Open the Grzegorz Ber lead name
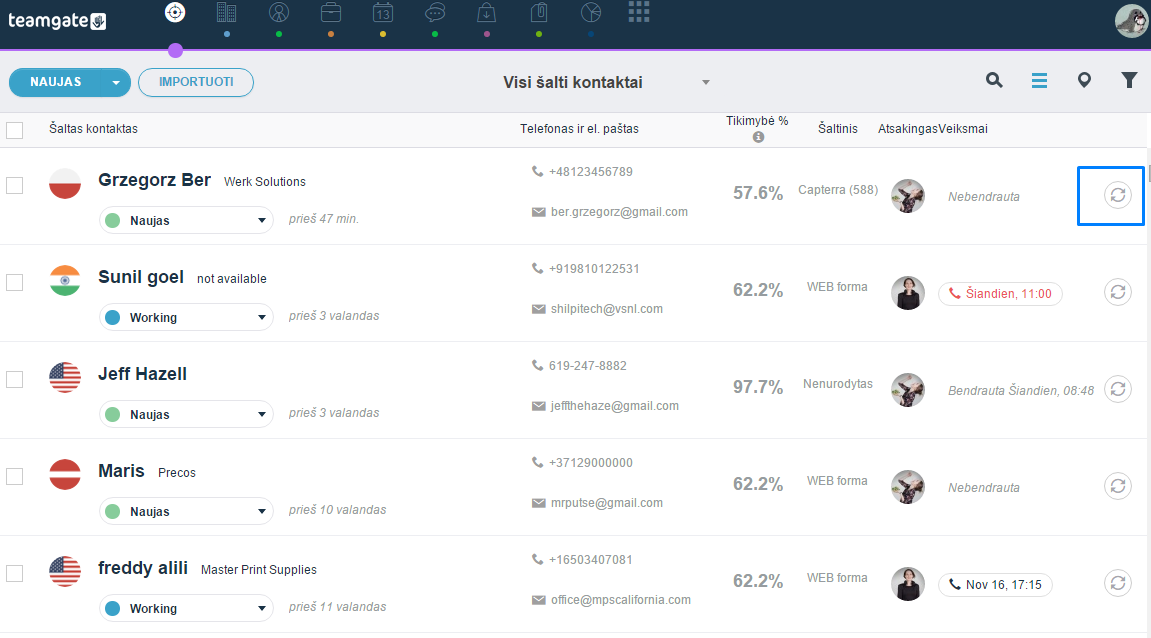This screenshot has width=1151, height=638. click(154, 180)
